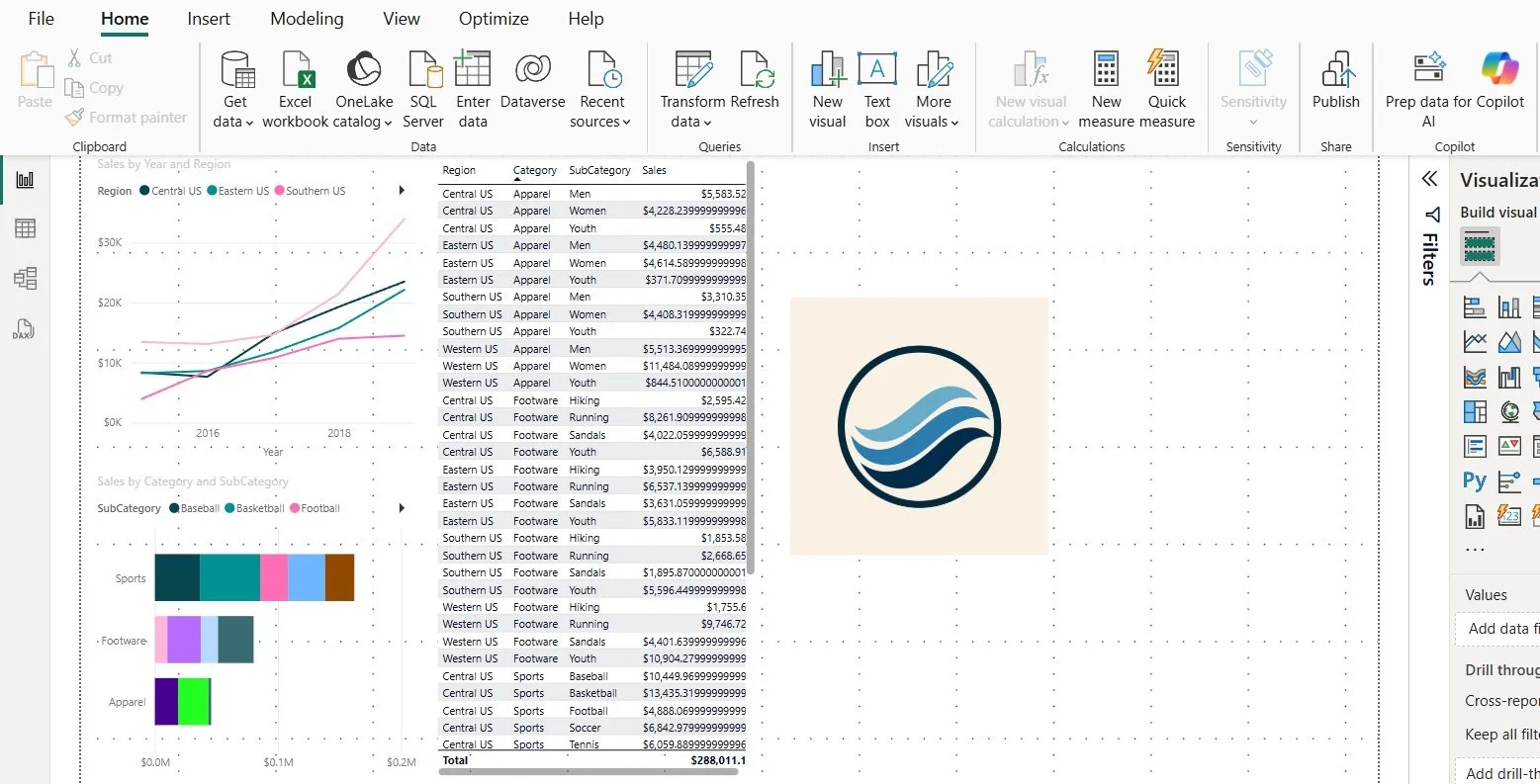The height and width of the screenshot is (784, 1540).
Task: Select the paginated report visual icon
Action: click(1475, 516)
